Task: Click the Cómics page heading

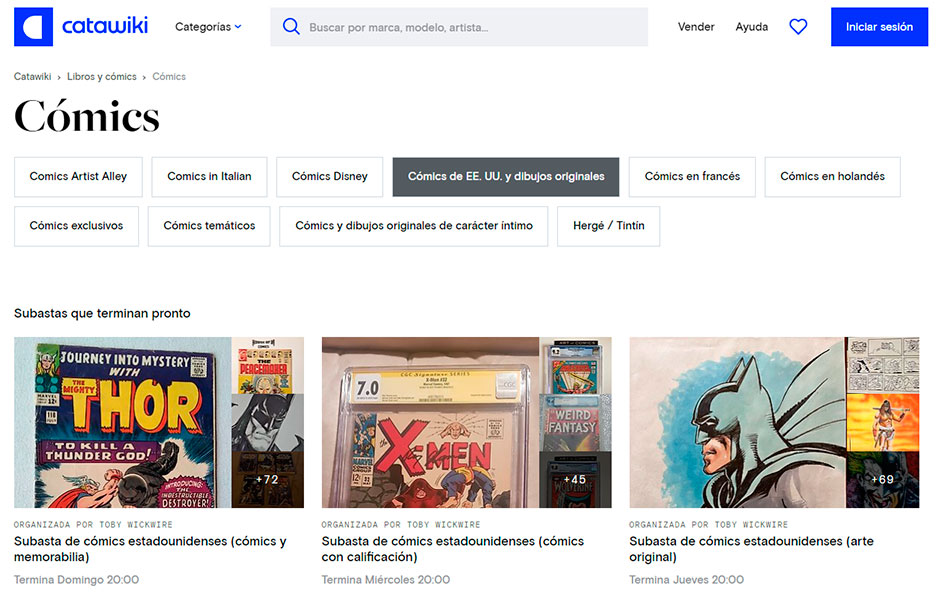Action: (x=87, y=116)
